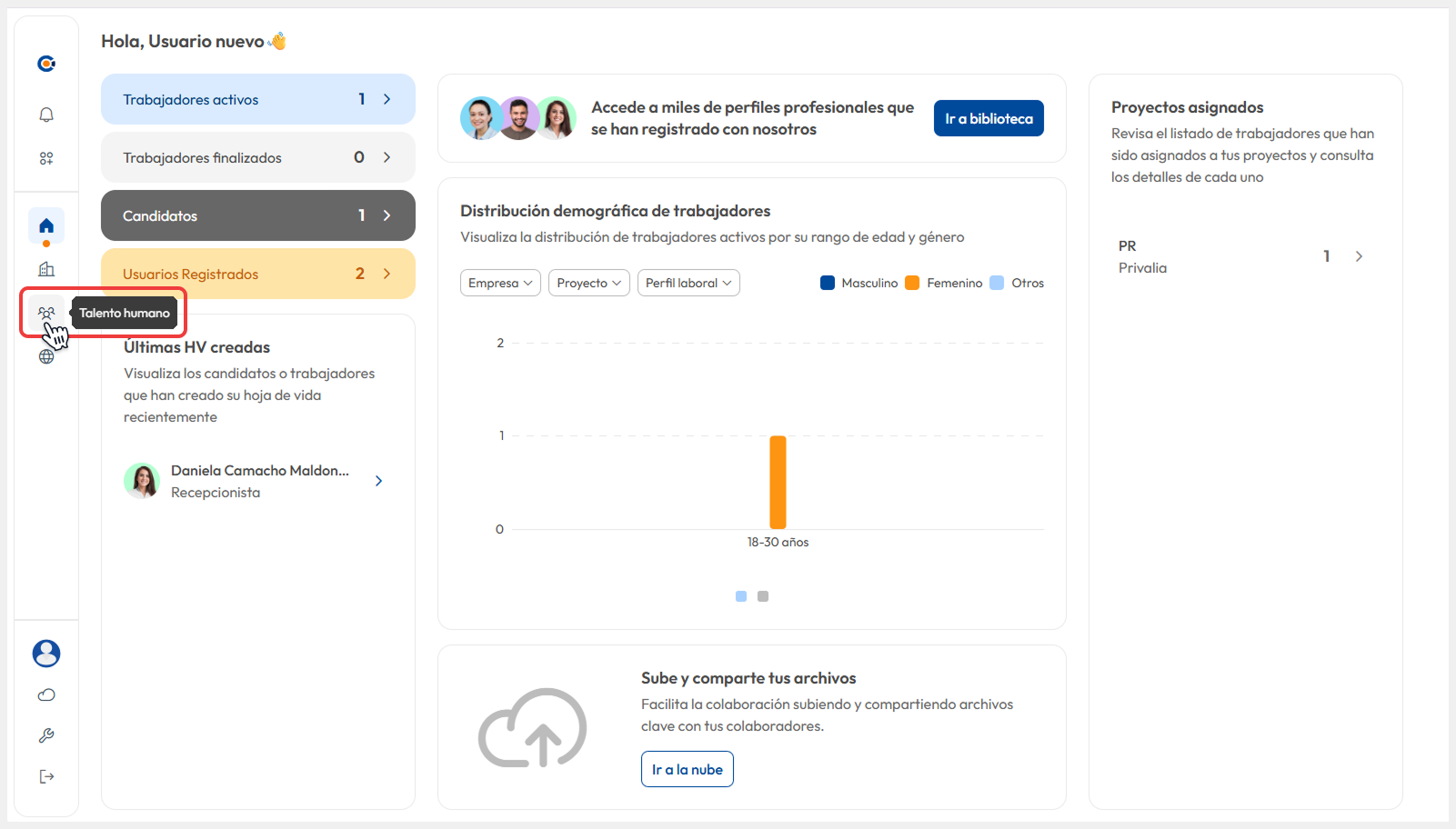Click the globe icon in sidebar

coord(46,356)
